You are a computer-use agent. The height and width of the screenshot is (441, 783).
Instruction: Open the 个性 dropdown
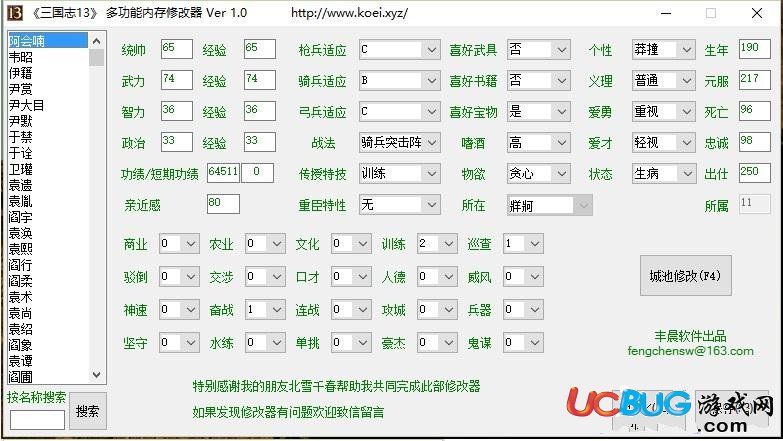[x=664, y=49]
